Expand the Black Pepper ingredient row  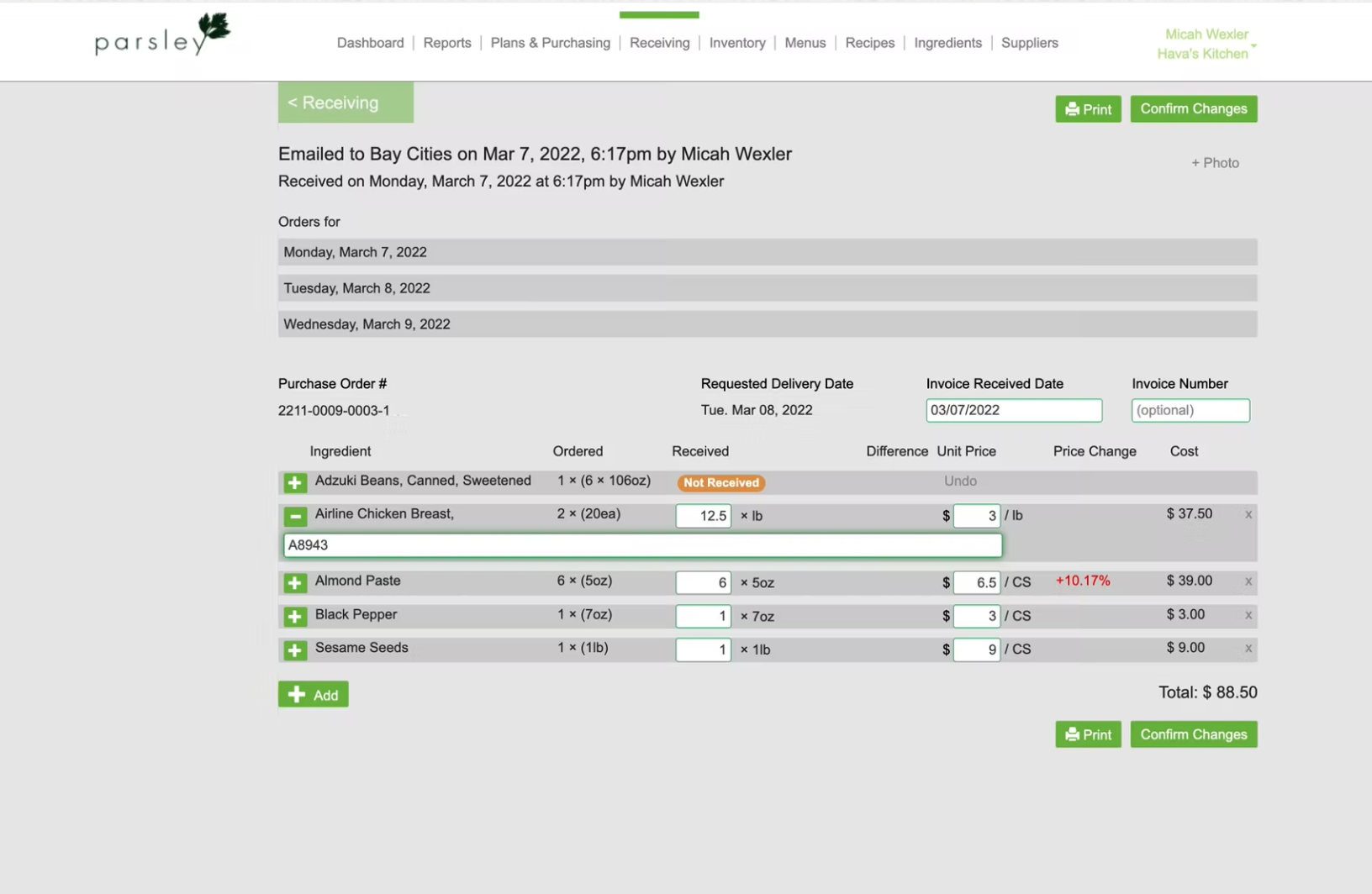(x=294, y=616)
